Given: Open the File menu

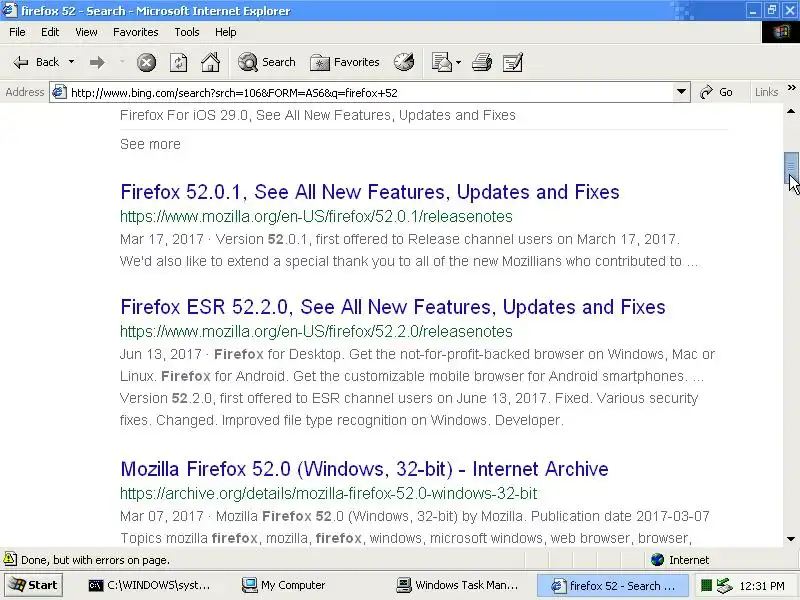Looking at the screenshot, I should pos(17,32).
